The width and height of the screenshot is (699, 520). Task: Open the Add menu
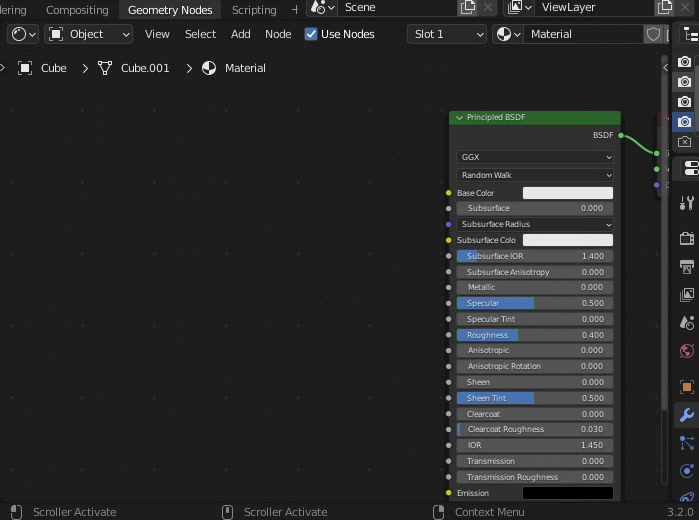[x=240, y=34]
